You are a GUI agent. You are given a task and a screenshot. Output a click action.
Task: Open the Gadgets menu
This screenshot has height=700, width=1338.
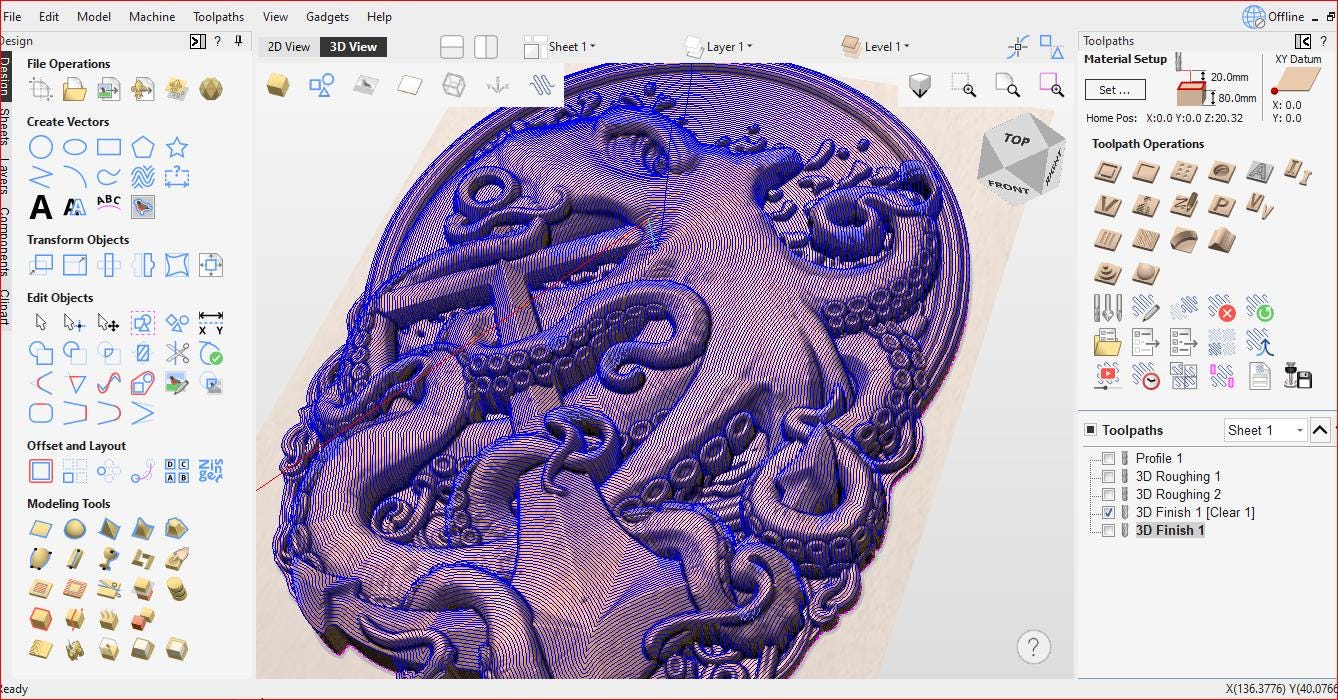(x=327, y=17)
